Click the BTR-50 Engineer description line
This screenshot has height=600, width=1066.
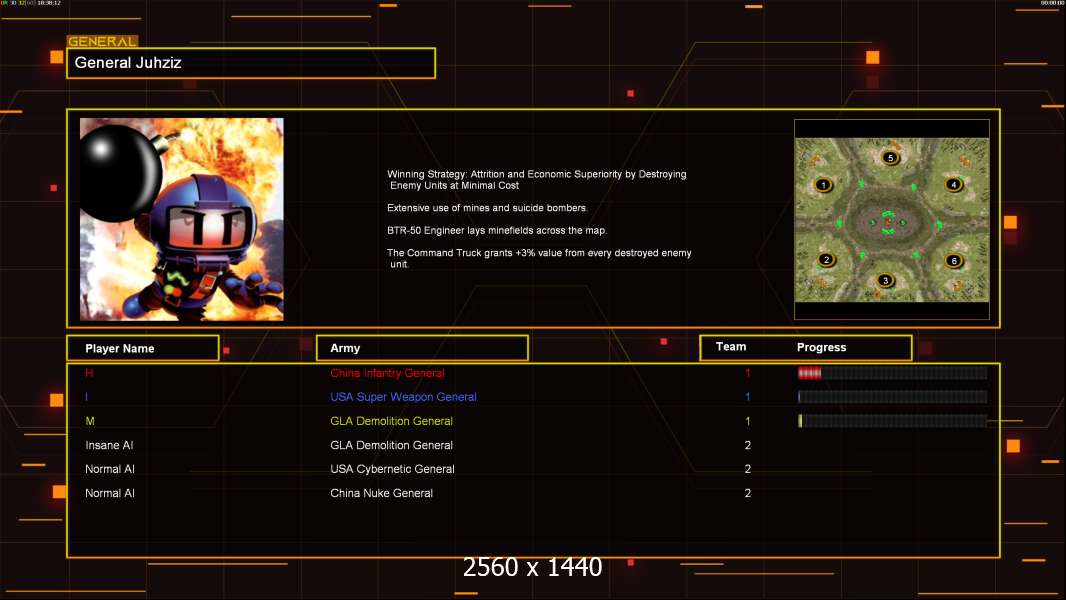[x=497, y=230]
